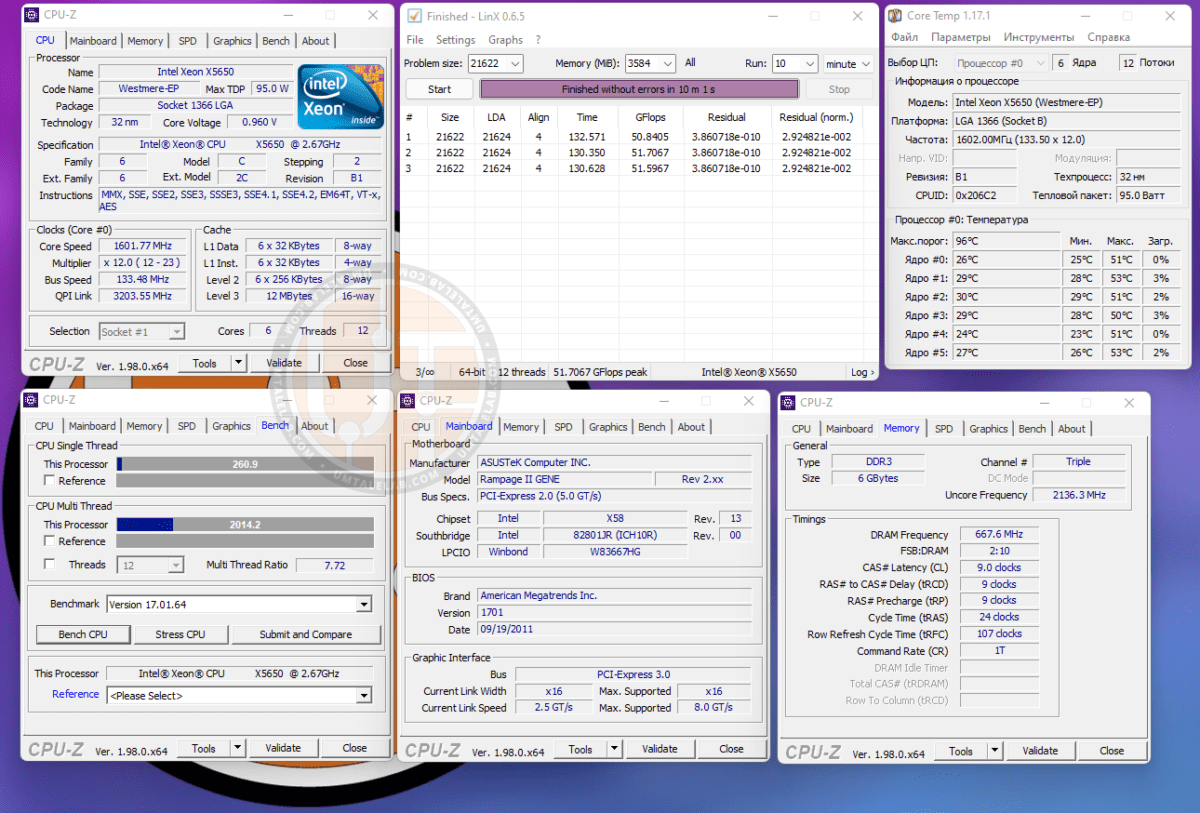Click the Intel Xeon inside logo

(342, 97)
